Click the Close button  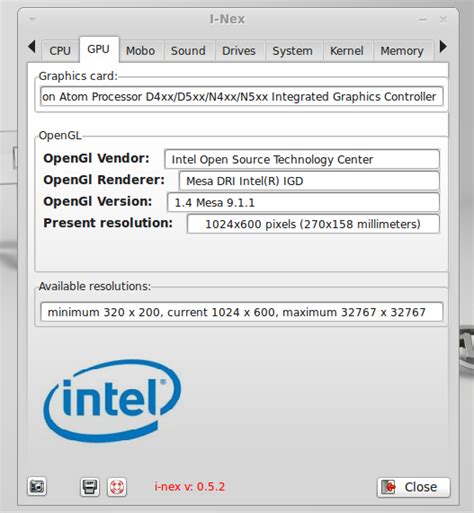tap(414, 487)
